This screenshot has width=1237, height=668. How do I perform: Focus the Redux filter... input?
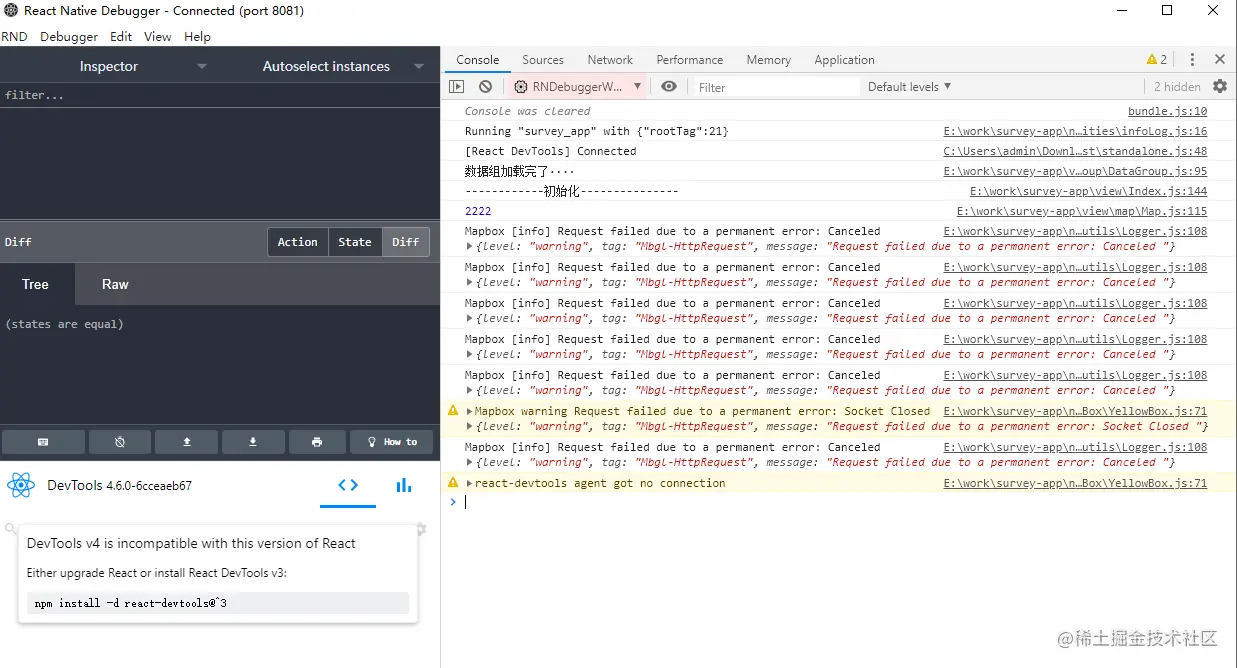[220, 95]
